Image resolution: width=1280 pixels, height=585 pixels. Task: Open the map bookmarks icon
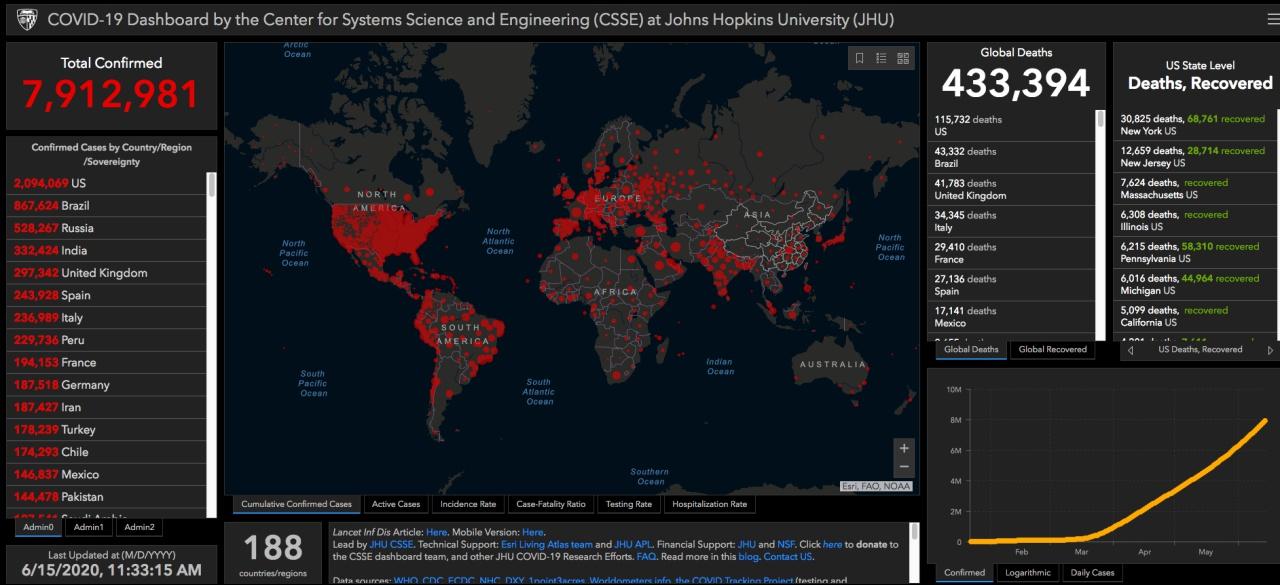click(x=859, y=59)
